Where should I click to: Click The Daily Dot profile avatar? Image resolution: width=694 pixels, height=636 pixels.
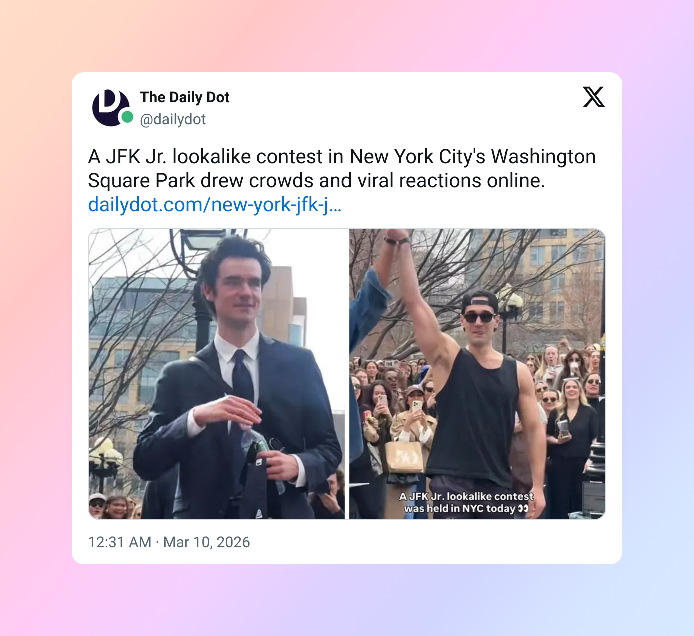click(111, 108)
